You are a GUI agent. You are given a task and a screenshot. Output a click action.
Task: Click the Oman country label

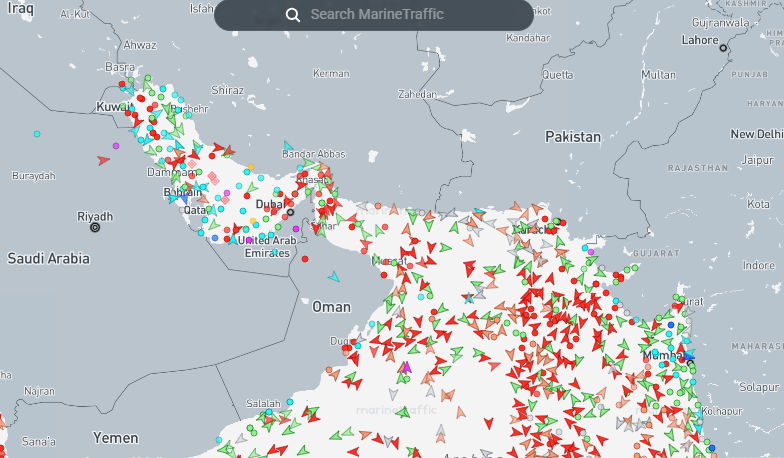coord(332,306)
